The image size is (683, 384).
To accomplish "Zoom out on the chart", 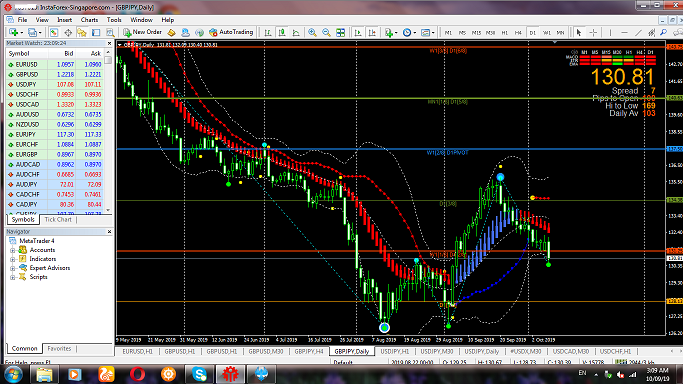I will [x=326, y=33].
